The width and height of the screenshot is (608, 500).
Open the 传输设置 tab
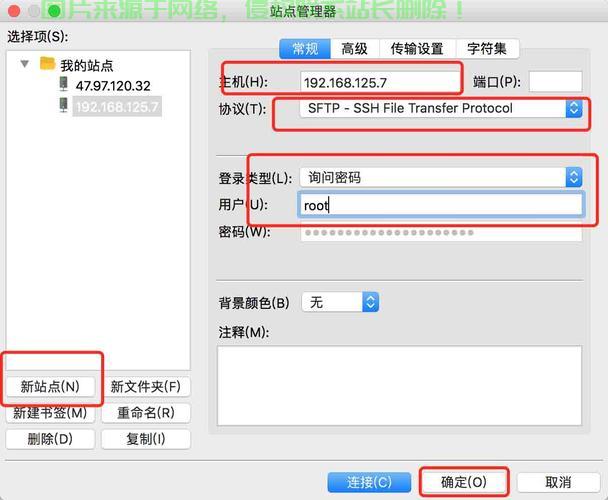417,48
